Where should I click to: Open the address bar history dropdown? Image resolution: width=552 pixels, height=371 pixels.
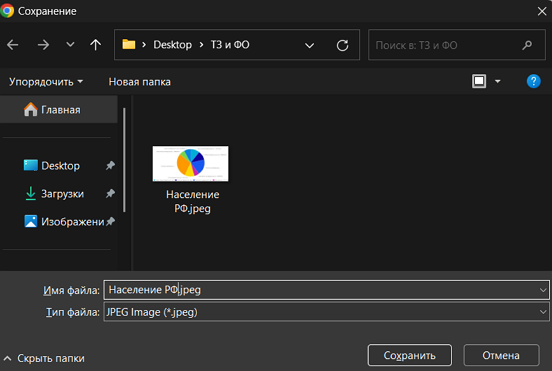tap(309, 45)
